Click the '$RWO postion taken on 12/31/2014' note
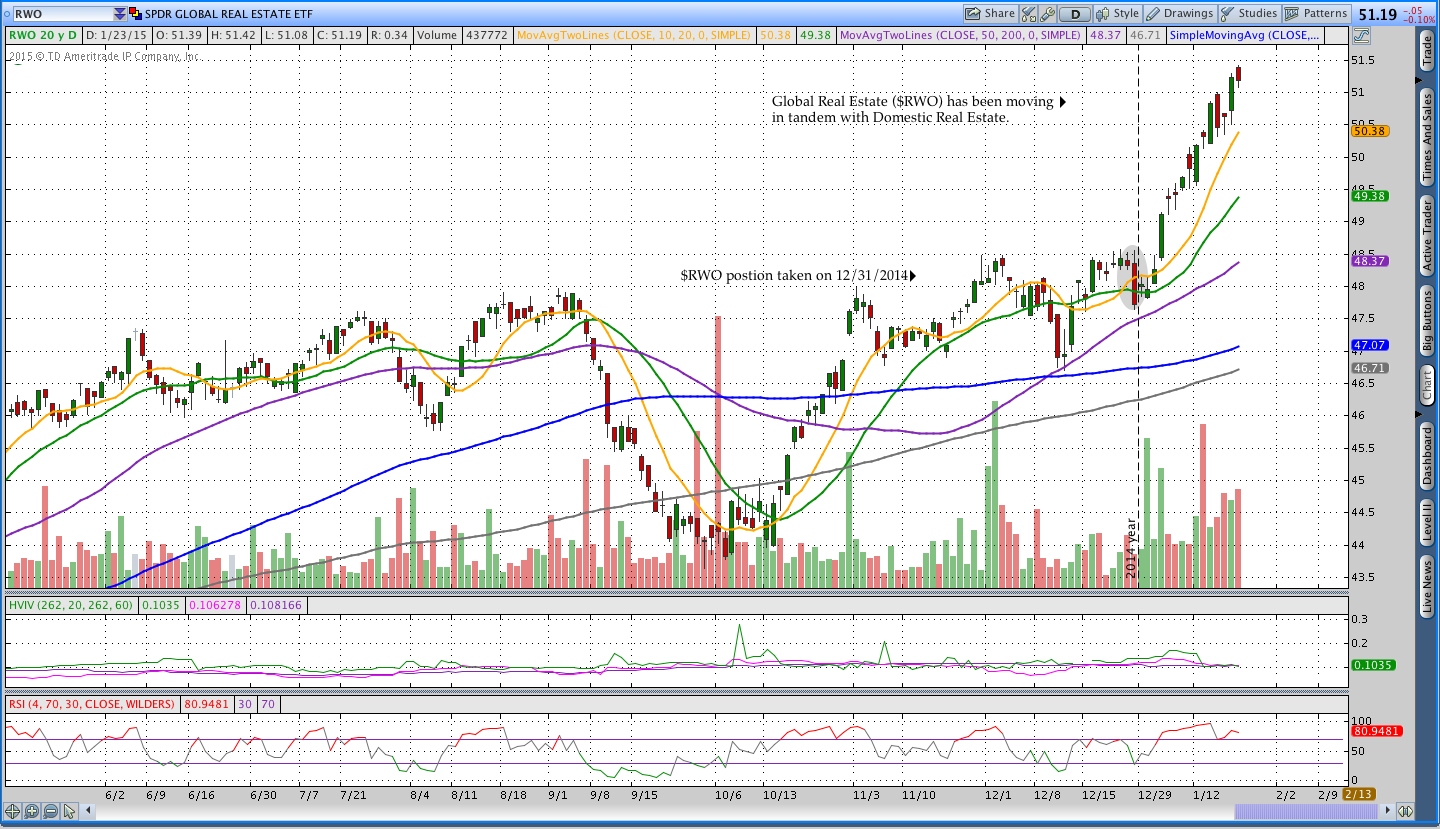Image resolution: width=1440 pixels, height=829 pixels. click(x=794, y=275)
